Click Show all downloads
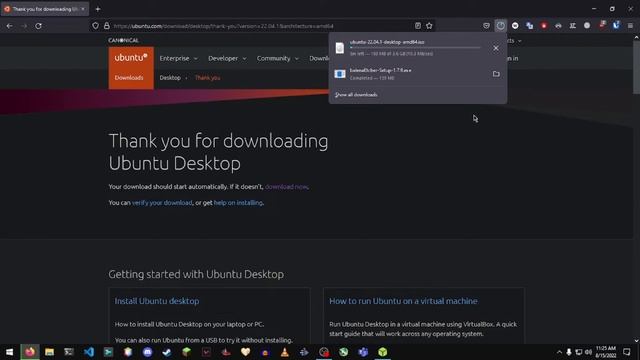The width and height of the screenshot is (640, 360). (356, 95)
